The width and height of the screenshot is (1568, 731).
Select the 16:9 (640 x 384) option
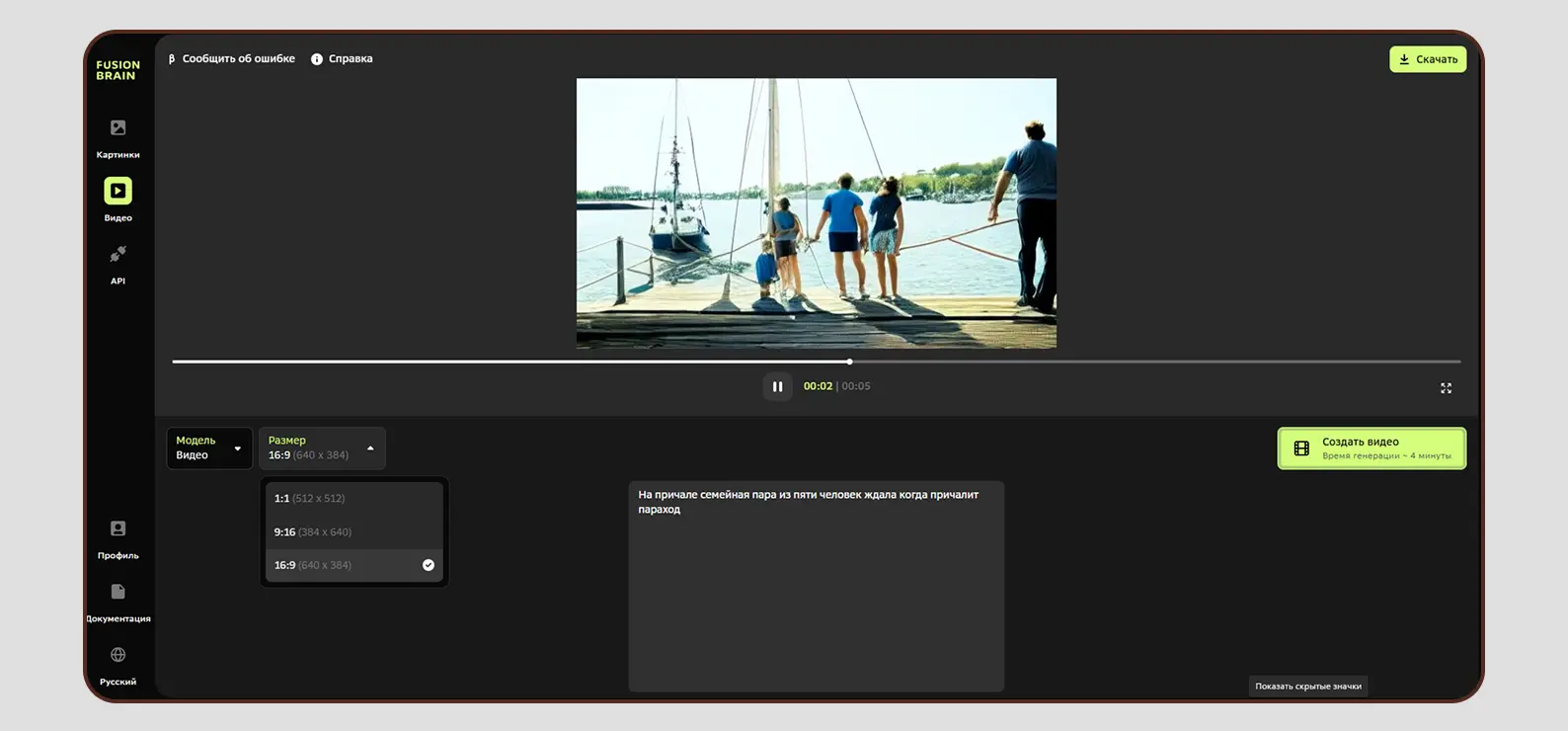[353, 565]
